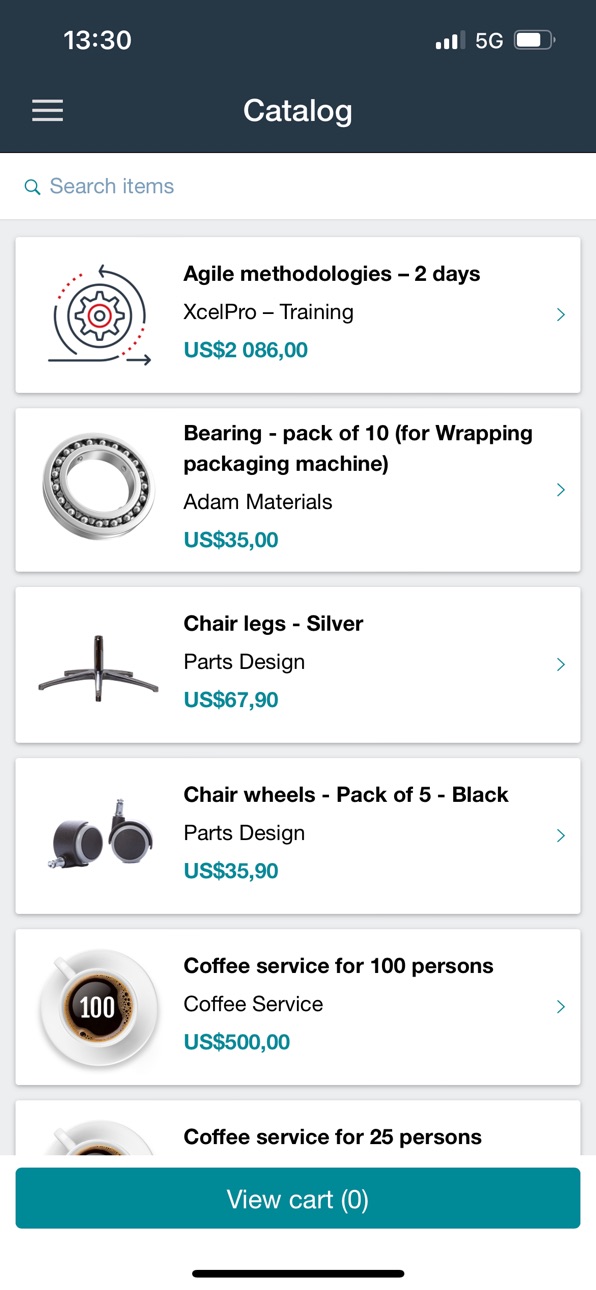Open the Agile methodologies – 2 days title
This screenshot has width=596, height=1290.
click(332, 274)
